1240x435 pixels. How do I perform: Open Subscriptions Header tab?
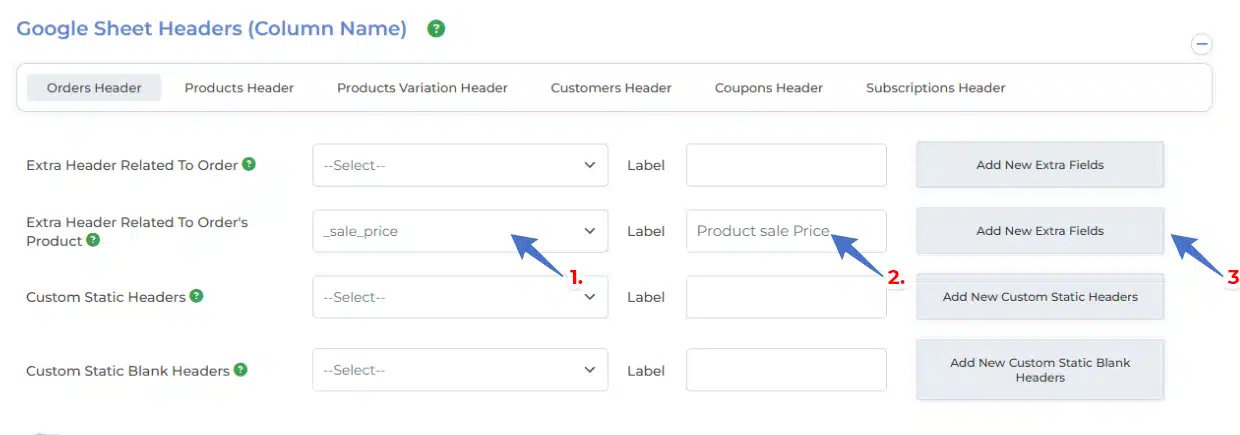(x=935, y=88)
